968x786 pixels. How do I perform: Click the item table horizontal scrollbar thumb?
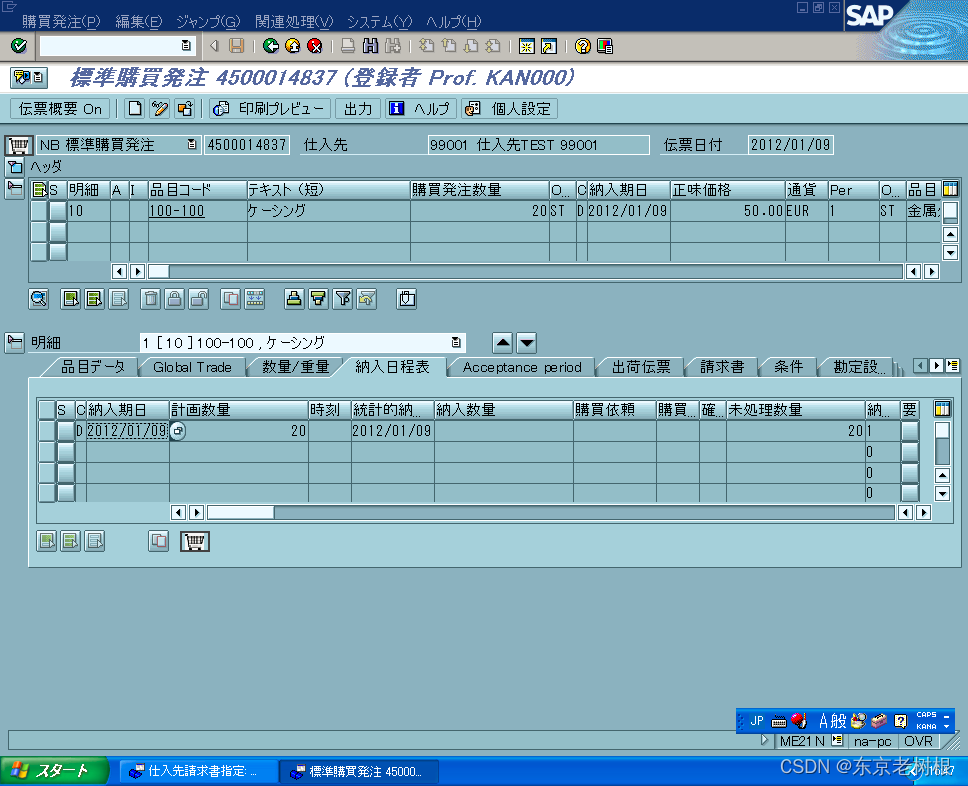(x=159, y=271)
